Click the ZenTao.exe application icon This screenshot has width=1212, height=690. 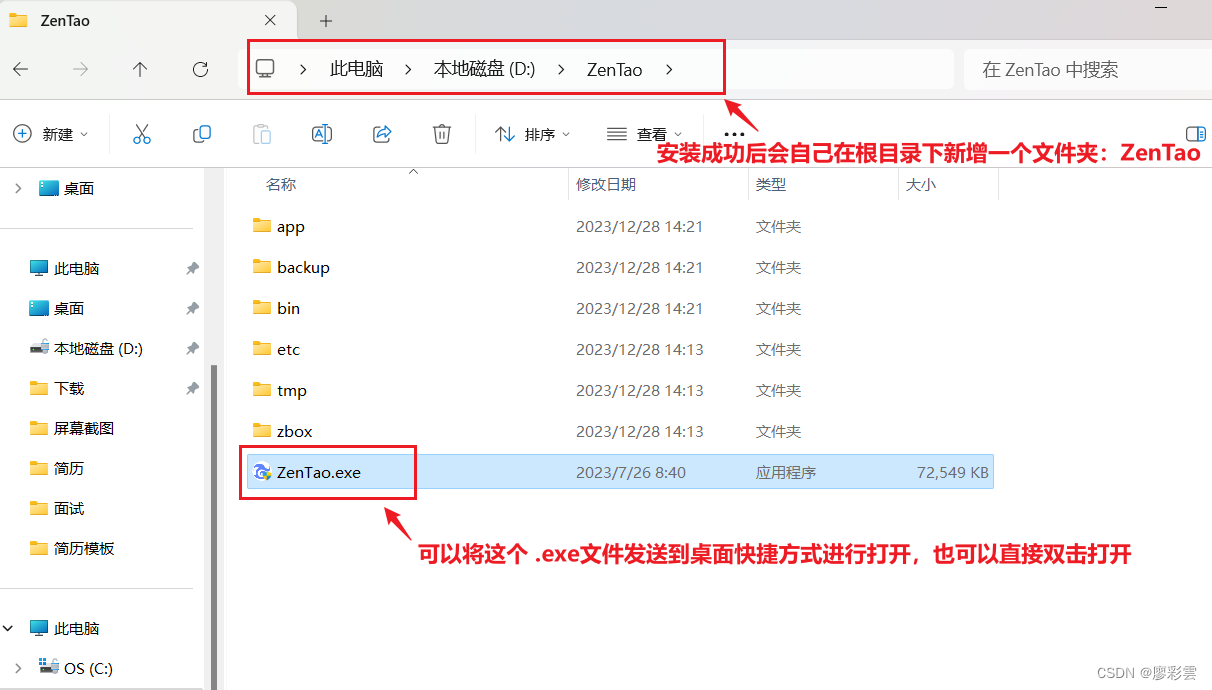point(262,472)
